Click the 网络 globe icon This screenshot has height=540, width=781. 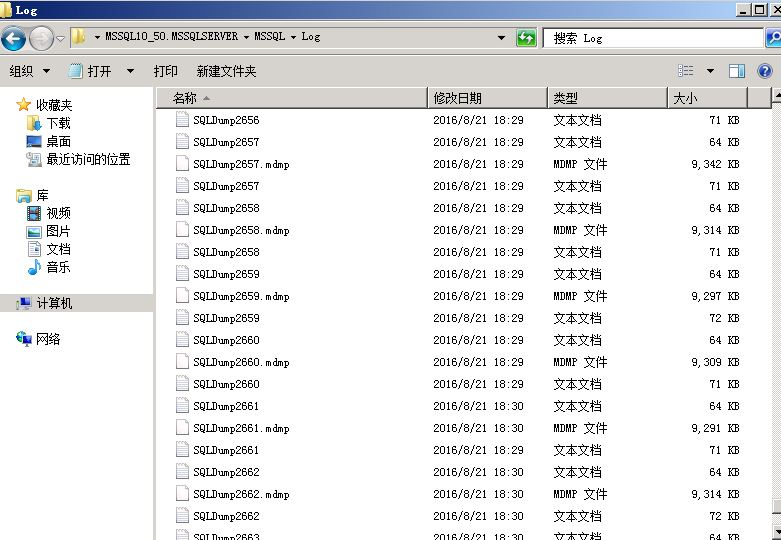click(24, 339)
